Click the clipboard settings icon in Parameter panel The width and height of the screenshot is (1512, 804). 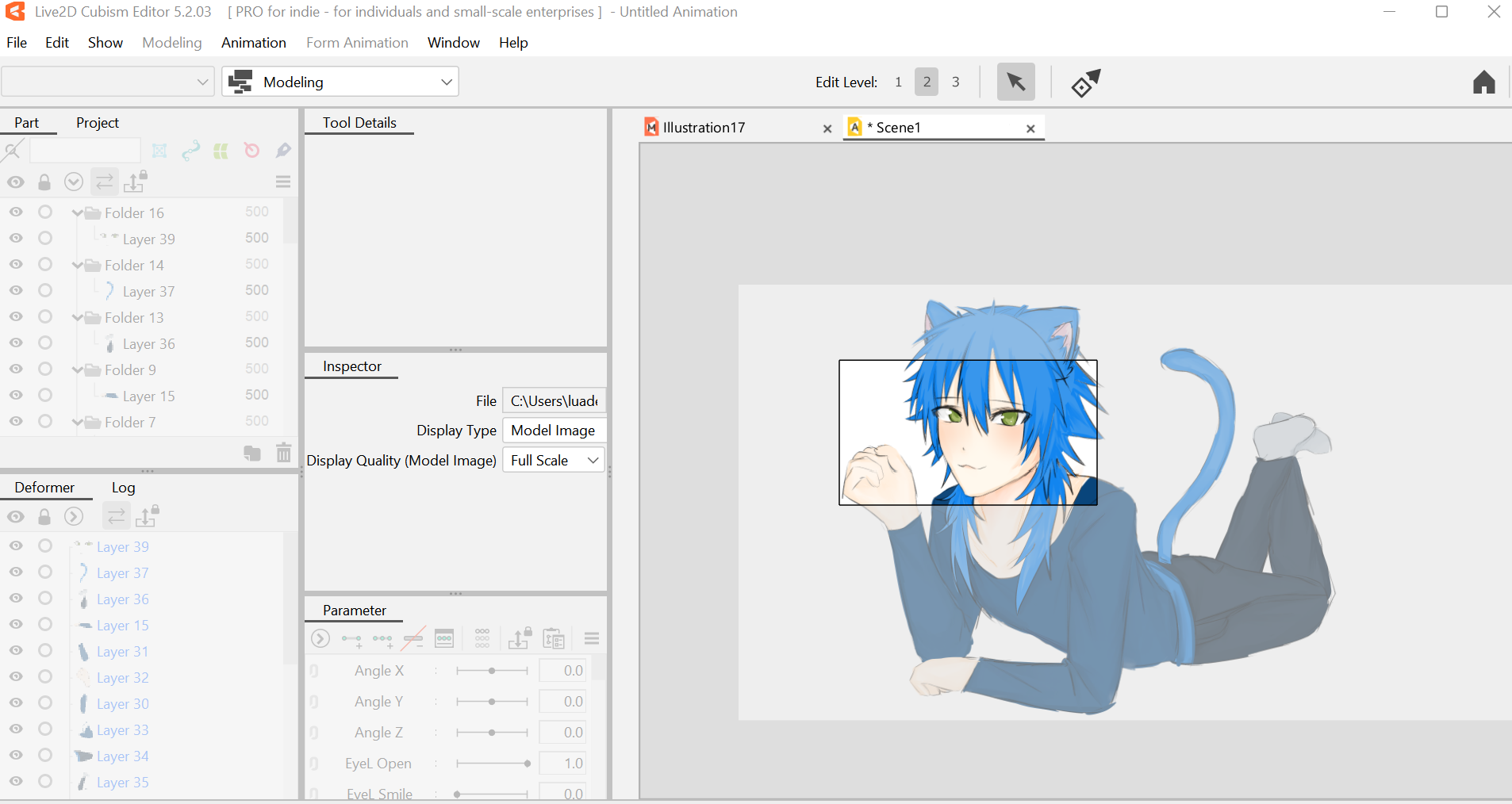[554, 638]
